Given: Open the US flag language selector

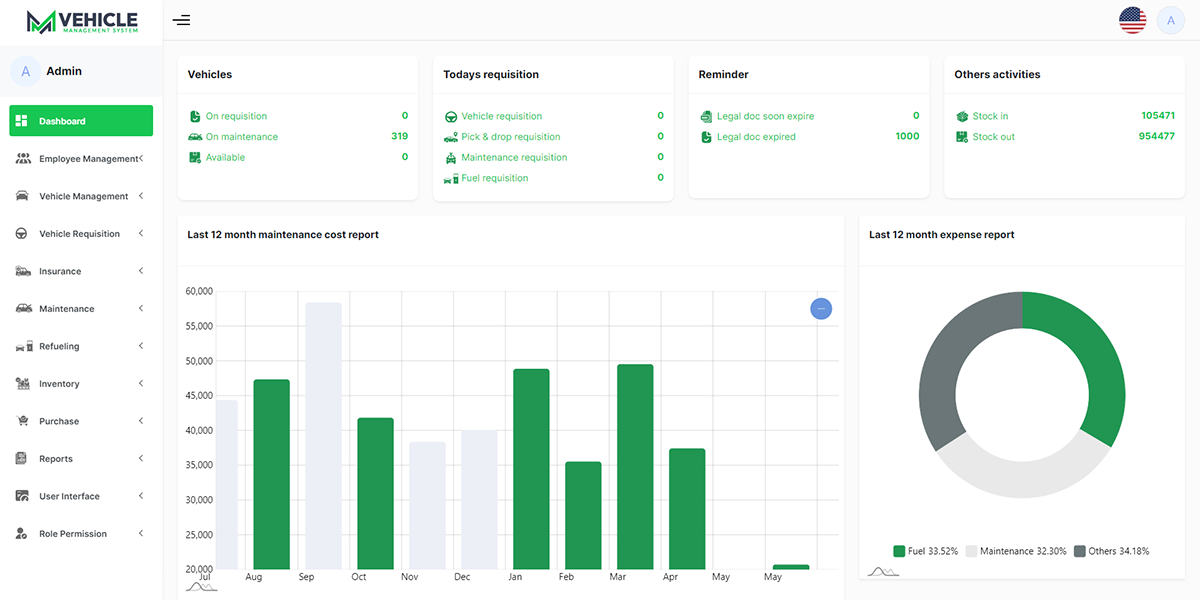Looking at the screenshot, I should tap(1132, 20).
